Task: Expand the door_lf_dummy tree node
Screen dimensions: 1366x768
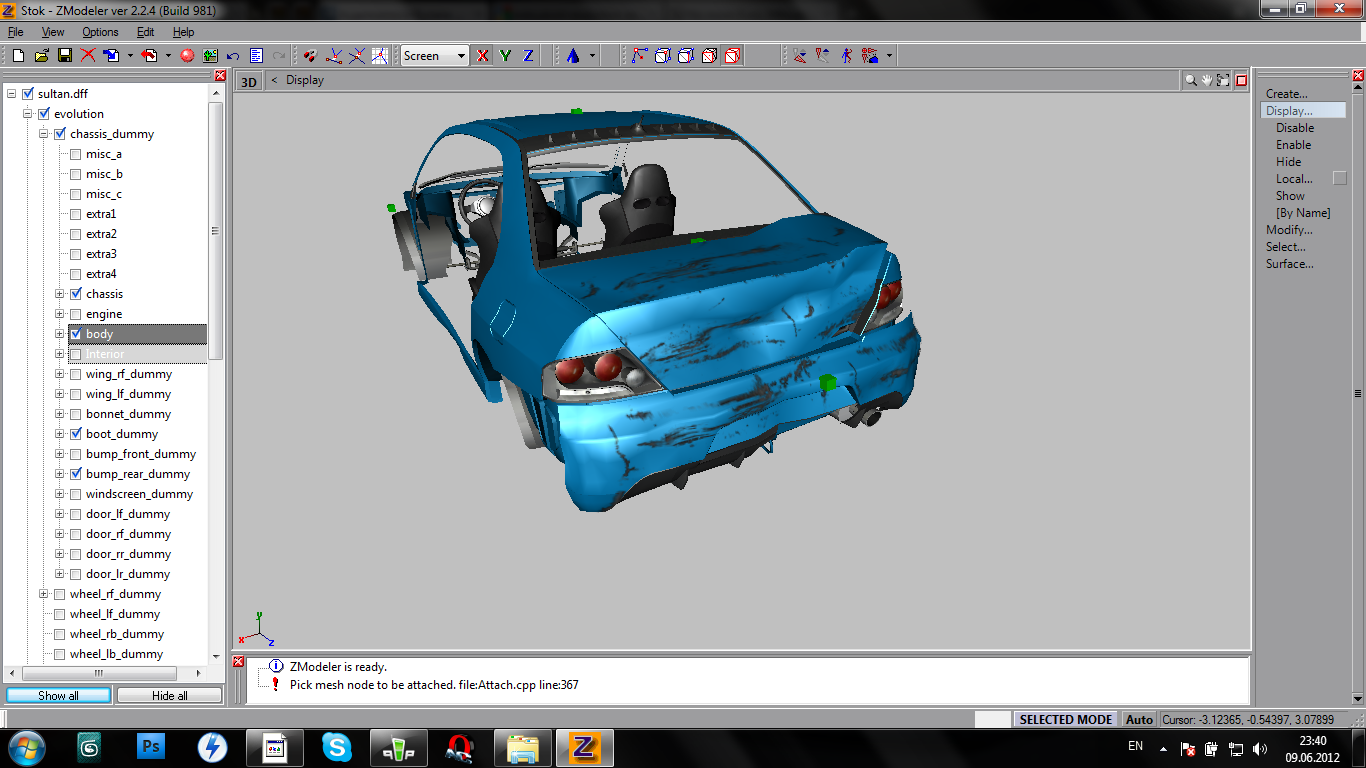Action: coord(59,514)
